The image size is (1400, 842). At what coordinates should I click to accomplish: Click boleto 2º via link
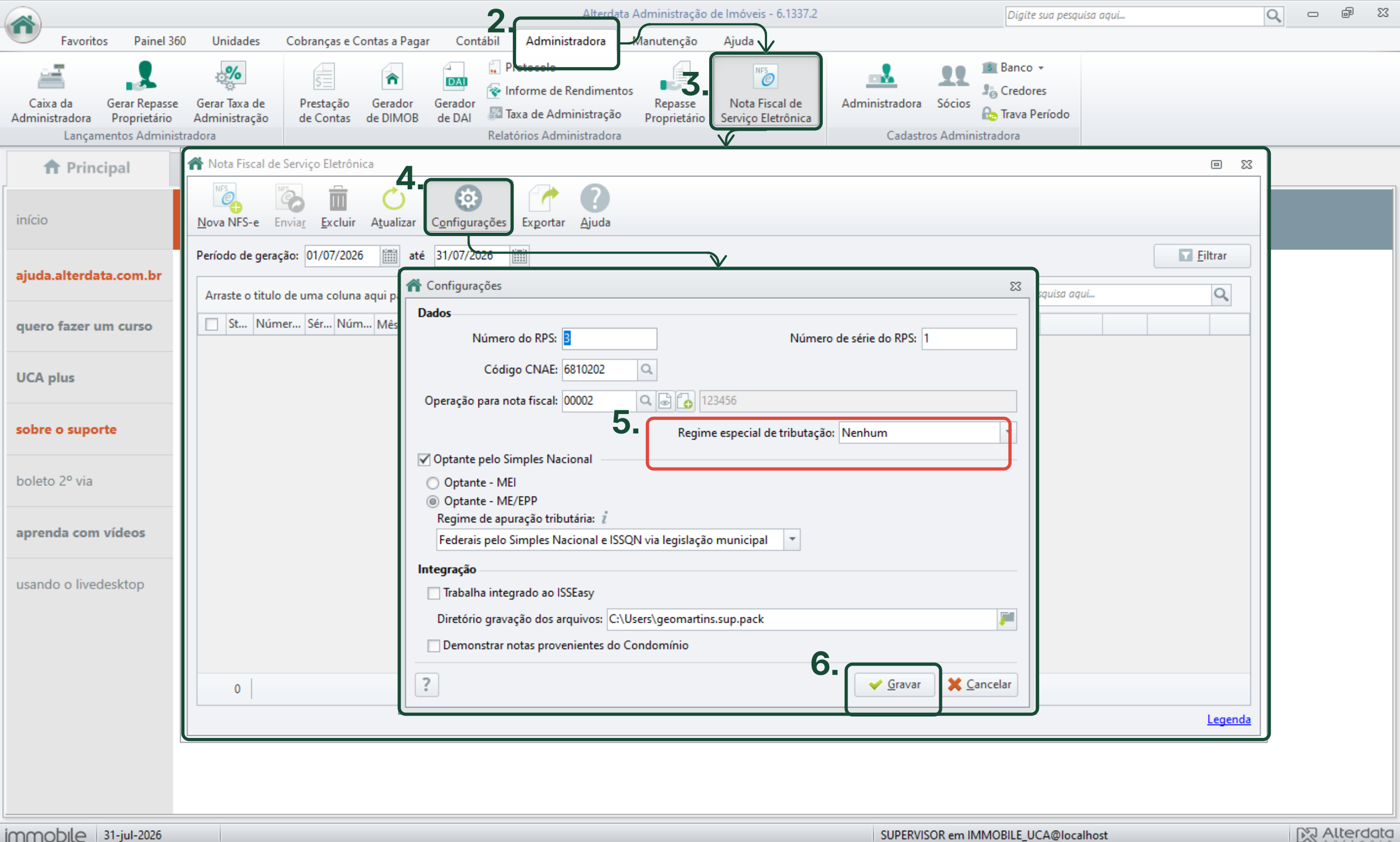click(54, 481)
